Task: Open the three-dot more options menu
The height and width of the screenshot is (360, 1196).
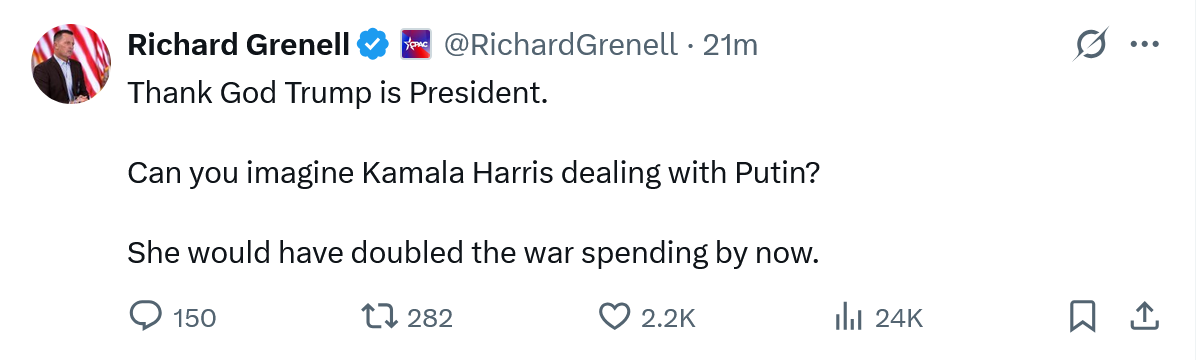Action: pyautogui.click(x=1144, y=44)
